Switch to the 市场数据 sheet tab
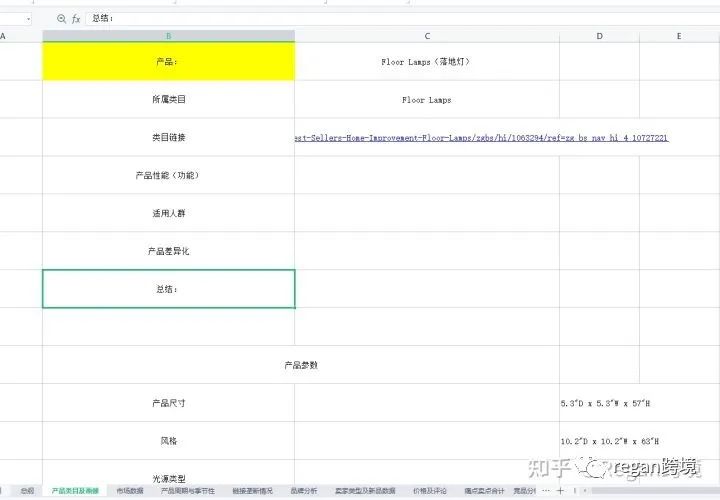720x500 pixels. click(130, 491)
